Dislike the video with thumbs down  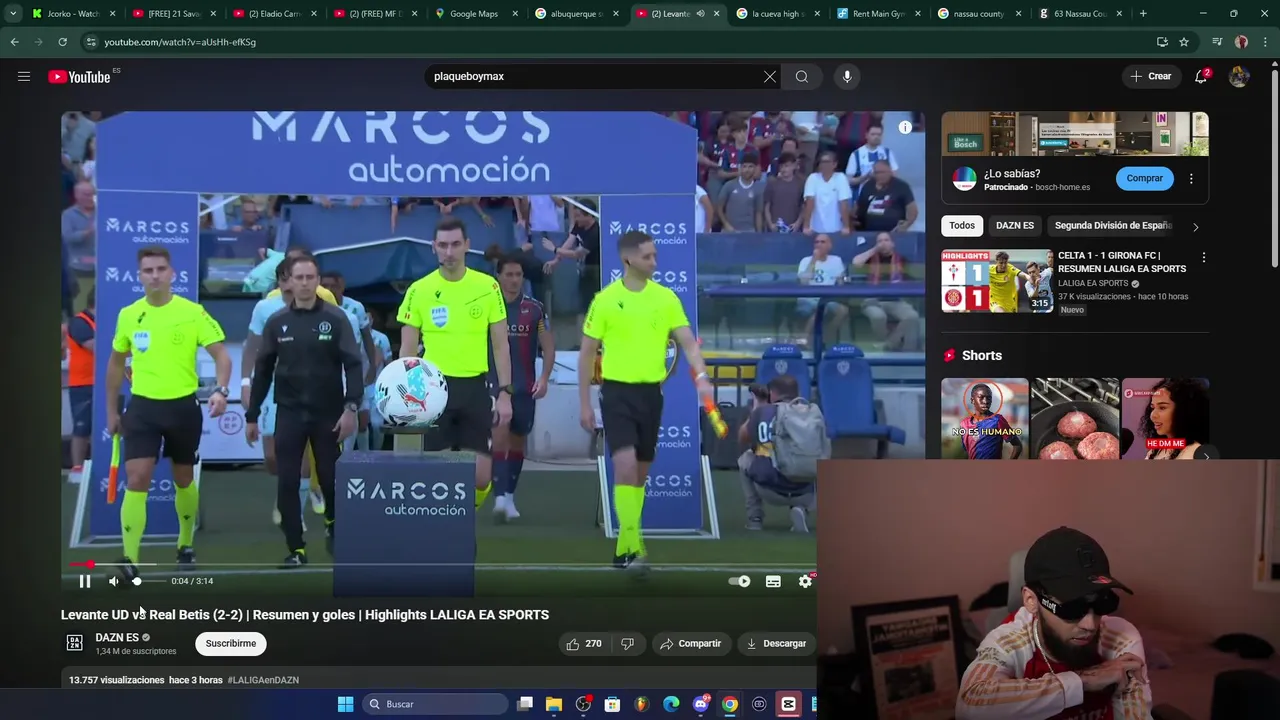point(628,644)
